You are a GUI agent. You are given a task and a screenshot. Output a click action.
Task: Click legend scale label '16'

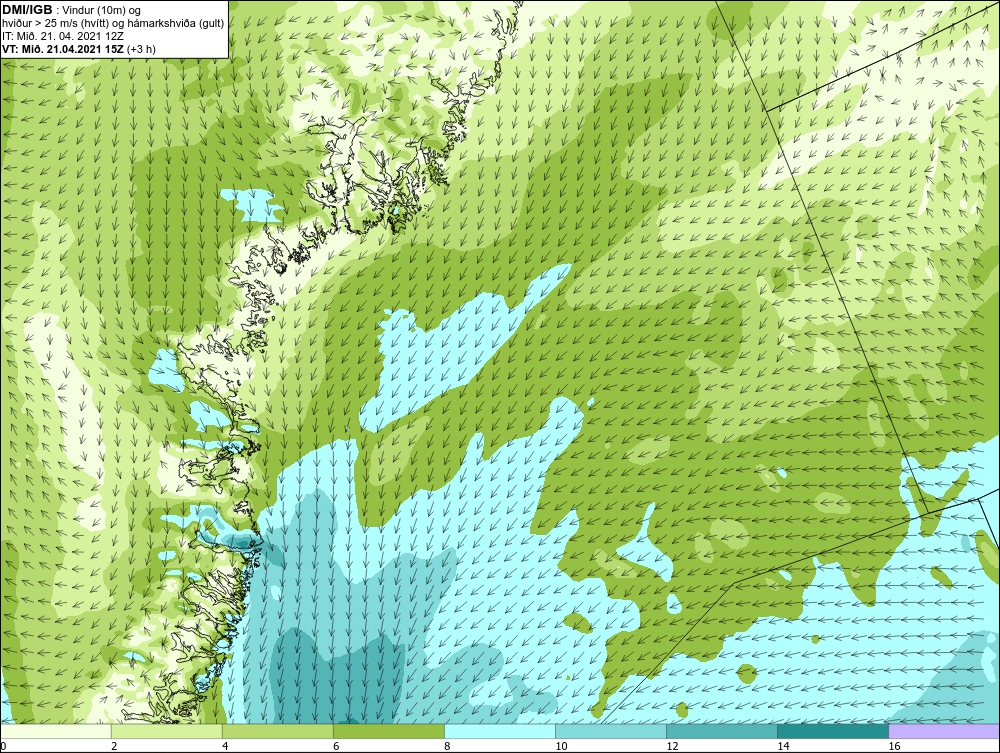[x=894, y=746]
